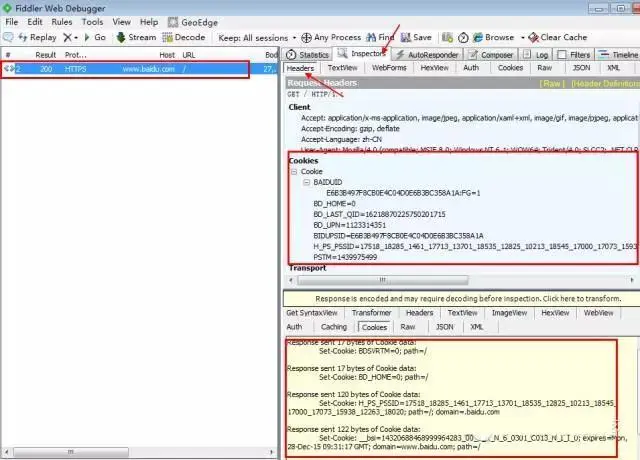Open the response Auth tab

click(x=294, y=327)
